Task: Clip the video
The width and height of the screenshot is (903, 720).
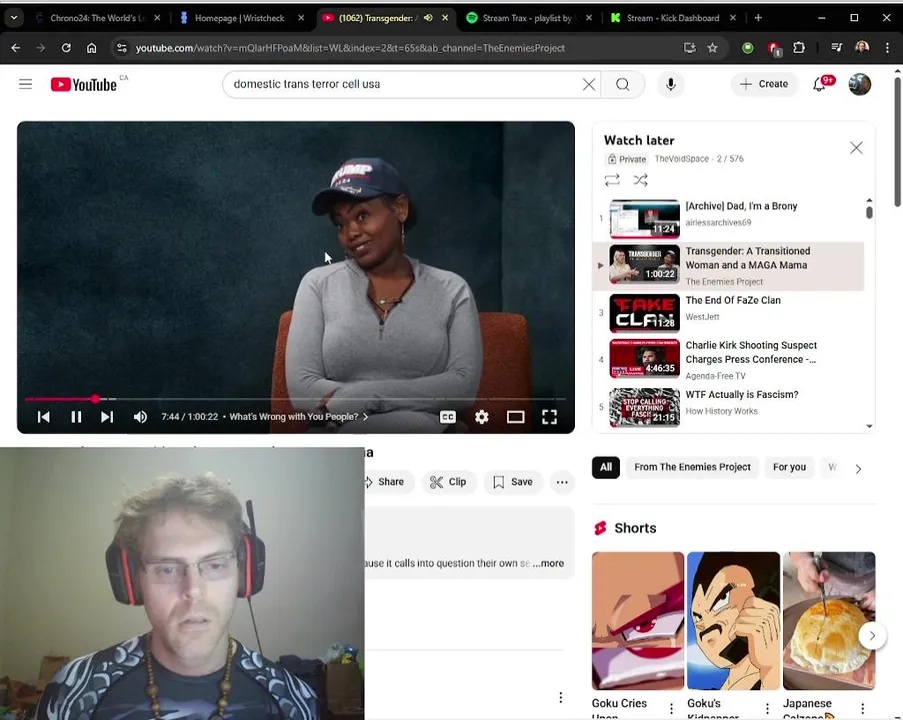Action: click(x=449, y=482)
